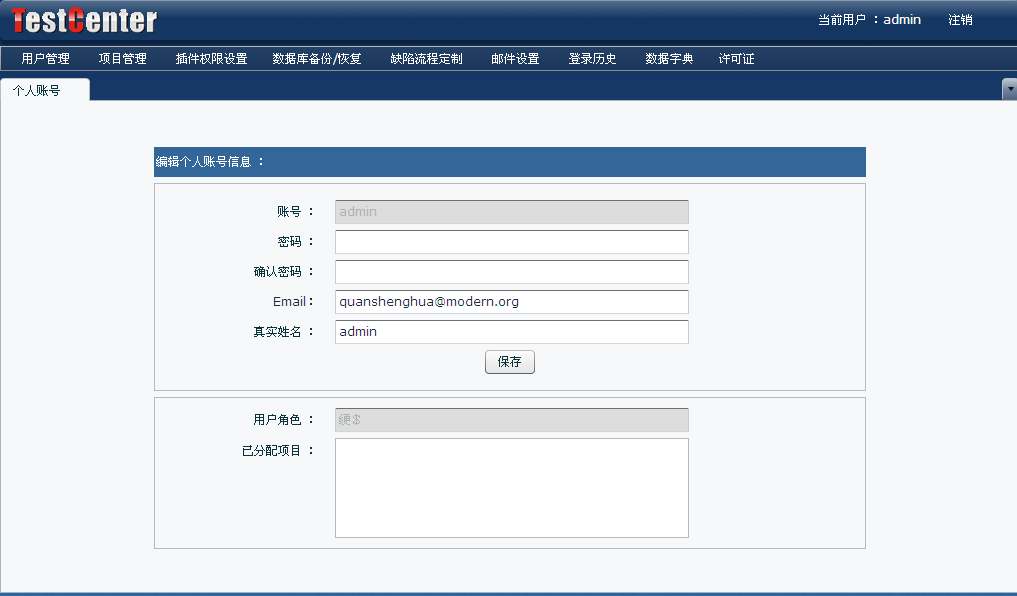Go to 缺陷流程定制 menu
The width and height of the screenshot is (1017, 596).
[x=426, y=59]
